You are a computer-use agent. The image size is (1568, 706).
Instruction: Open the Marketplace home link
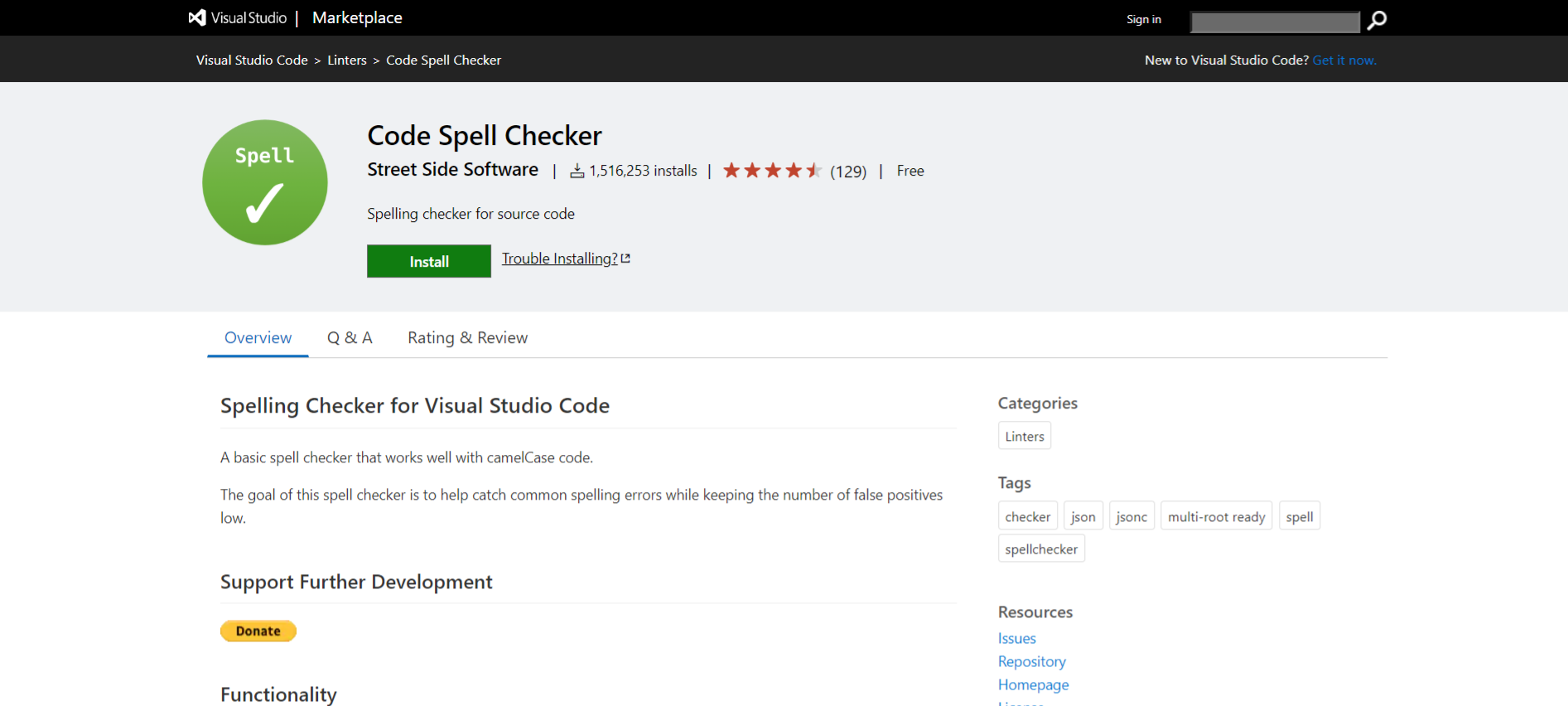[x=357, y=17]
